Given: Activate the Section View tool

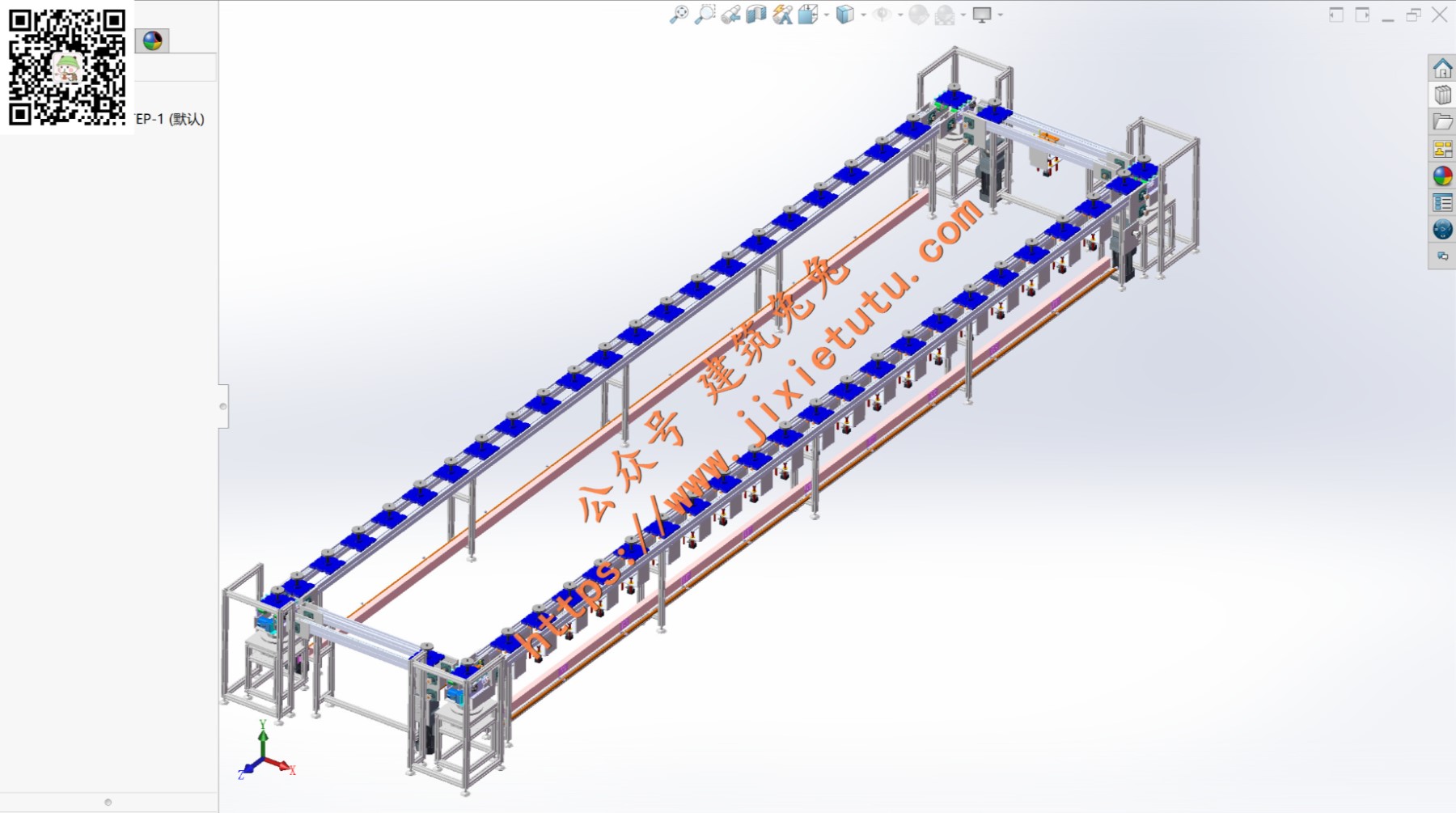Looking at the screenshot, I should pos(756,15).
